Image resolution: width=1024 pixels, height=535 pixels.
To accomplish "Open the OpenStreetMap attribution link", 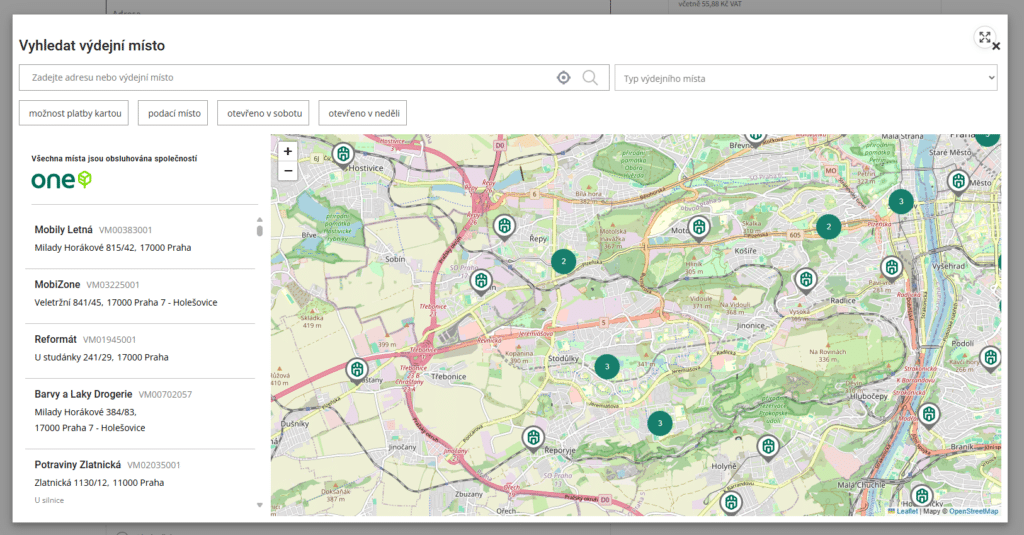I will click(x=973, y=511).
